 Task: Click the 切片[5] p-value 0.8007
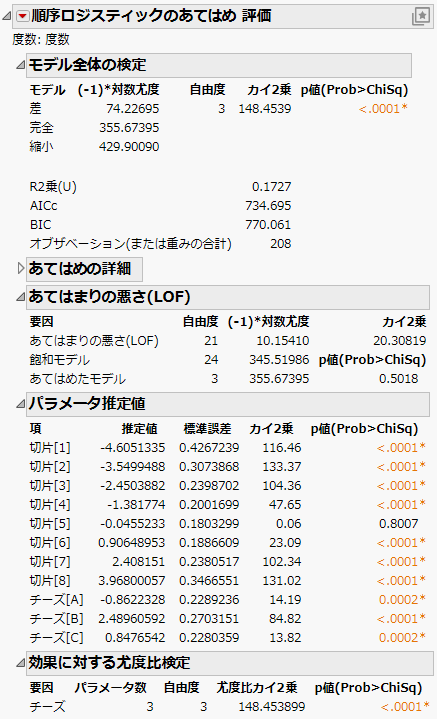[x=398, y=524]
